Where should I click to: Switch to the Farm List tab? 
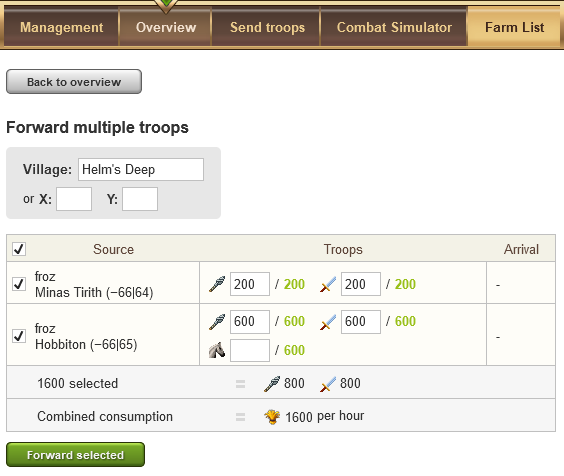(514, 27)
